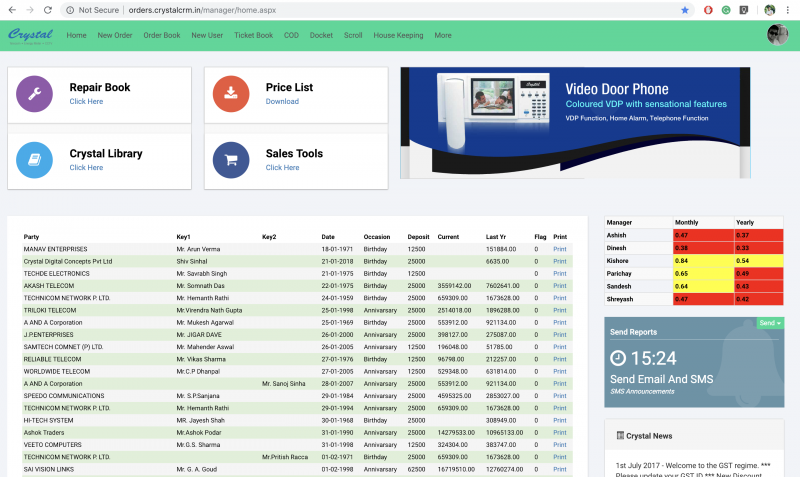Screen dimensions: 800x477
Task: Select COD in the navbar
Action: [291, 35]
